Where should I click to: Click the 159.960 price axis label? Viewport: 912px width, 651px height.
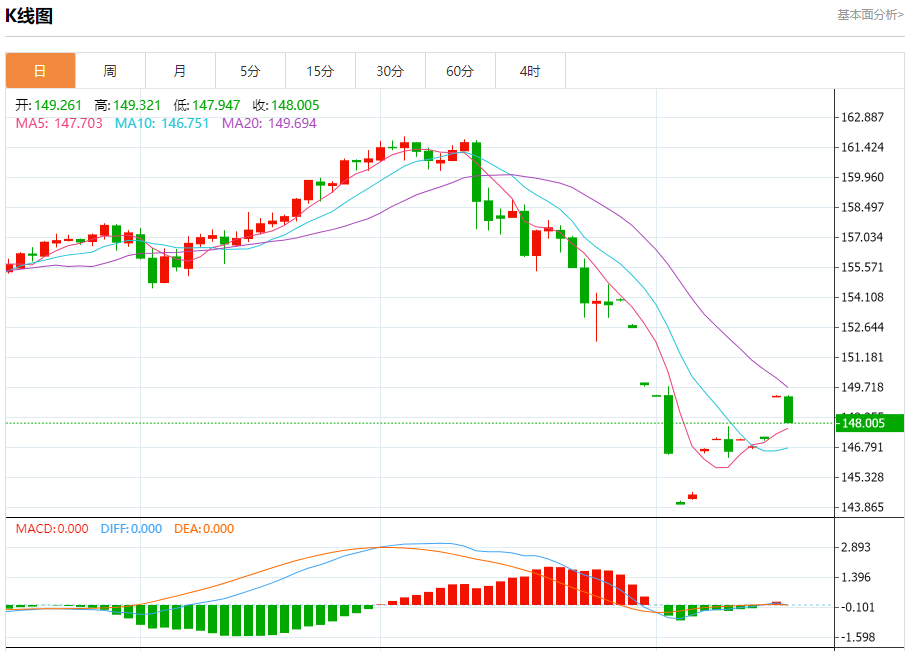[x=863, y=177]
